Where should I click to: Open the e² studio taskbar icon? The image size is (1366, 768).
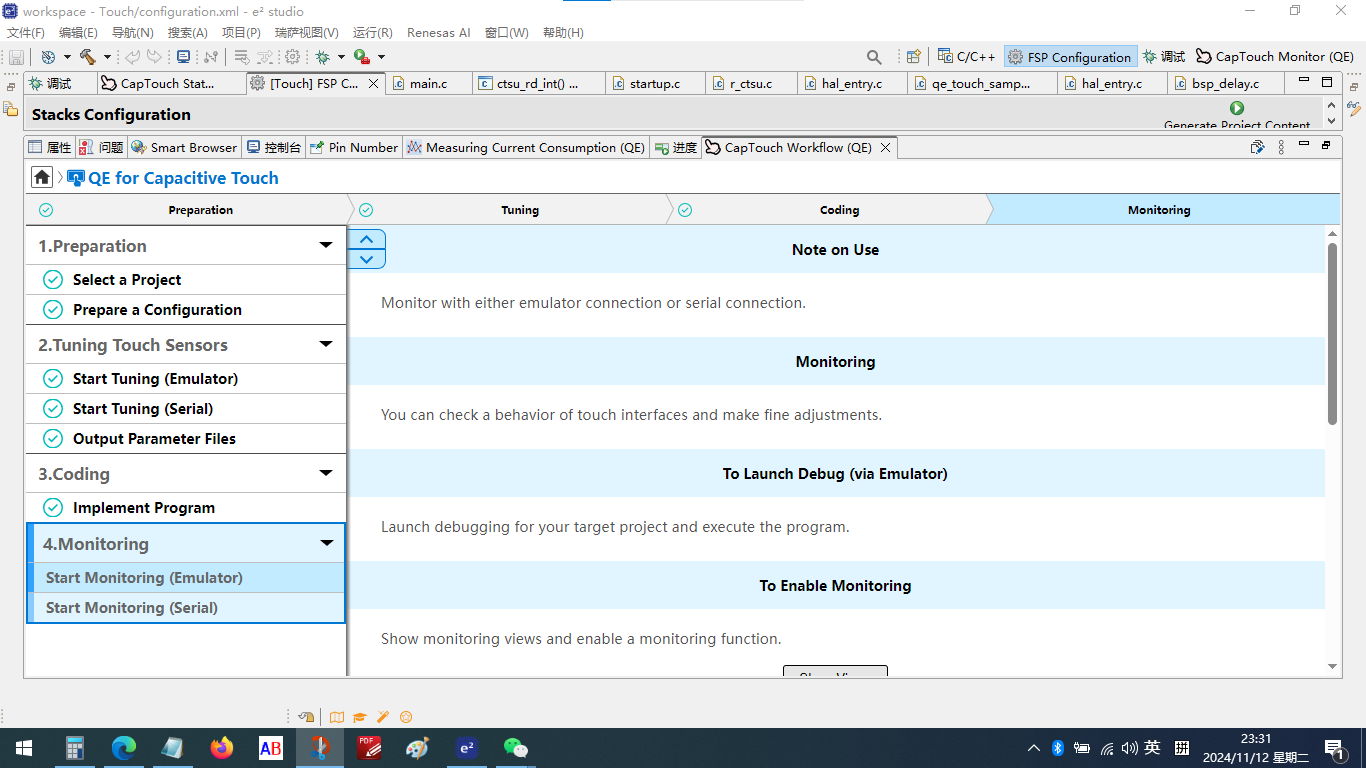pos(466,748)
